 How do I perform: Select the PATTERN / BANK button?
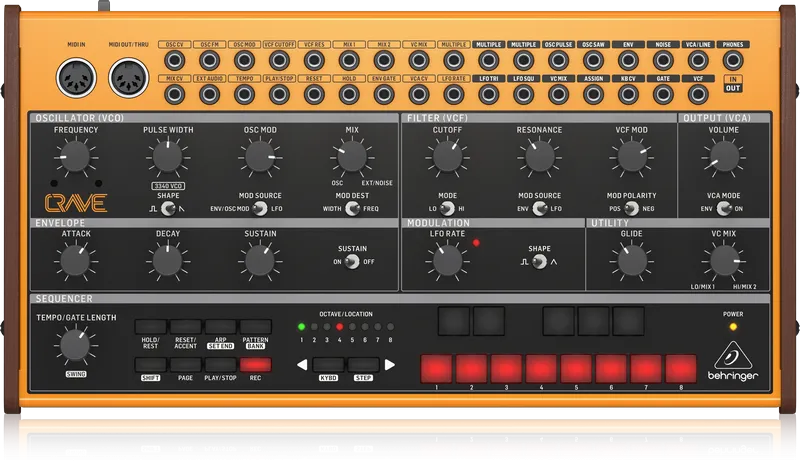[x=256, y=327]
